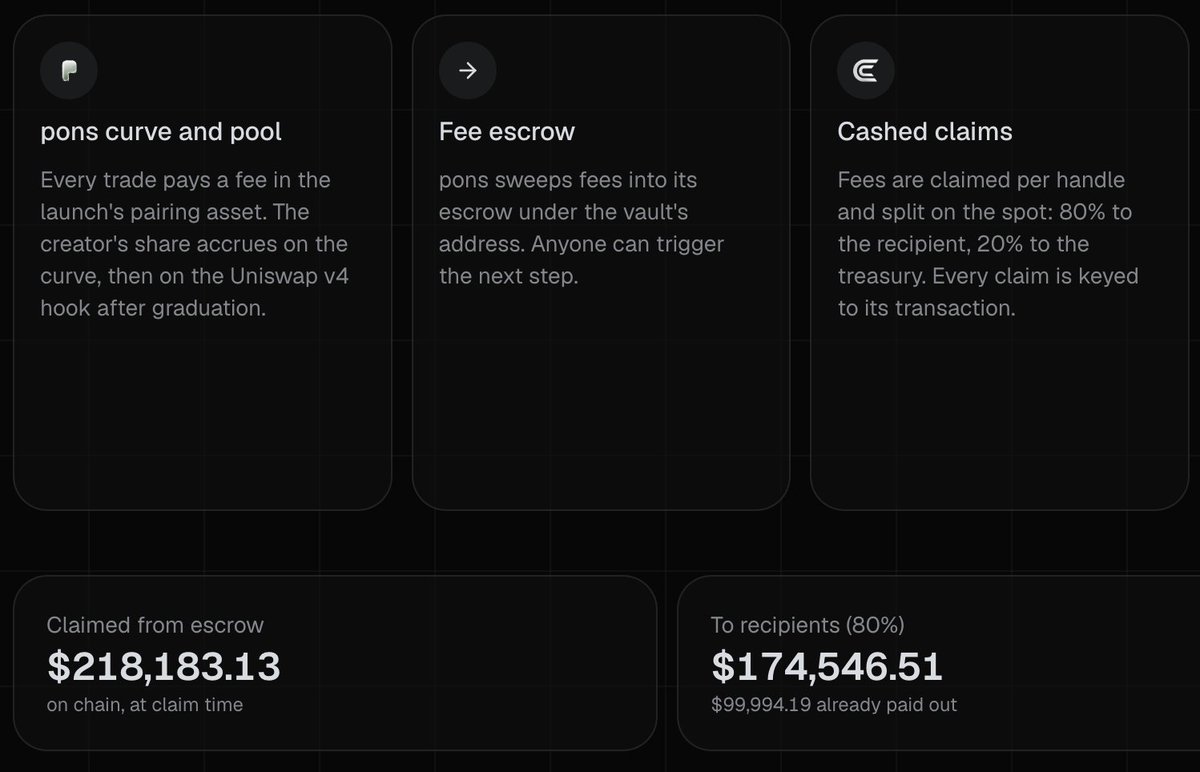The image size is (1200, 772).
Task: Click the Uniswap v4 hook description text
Action: point(195,292)
